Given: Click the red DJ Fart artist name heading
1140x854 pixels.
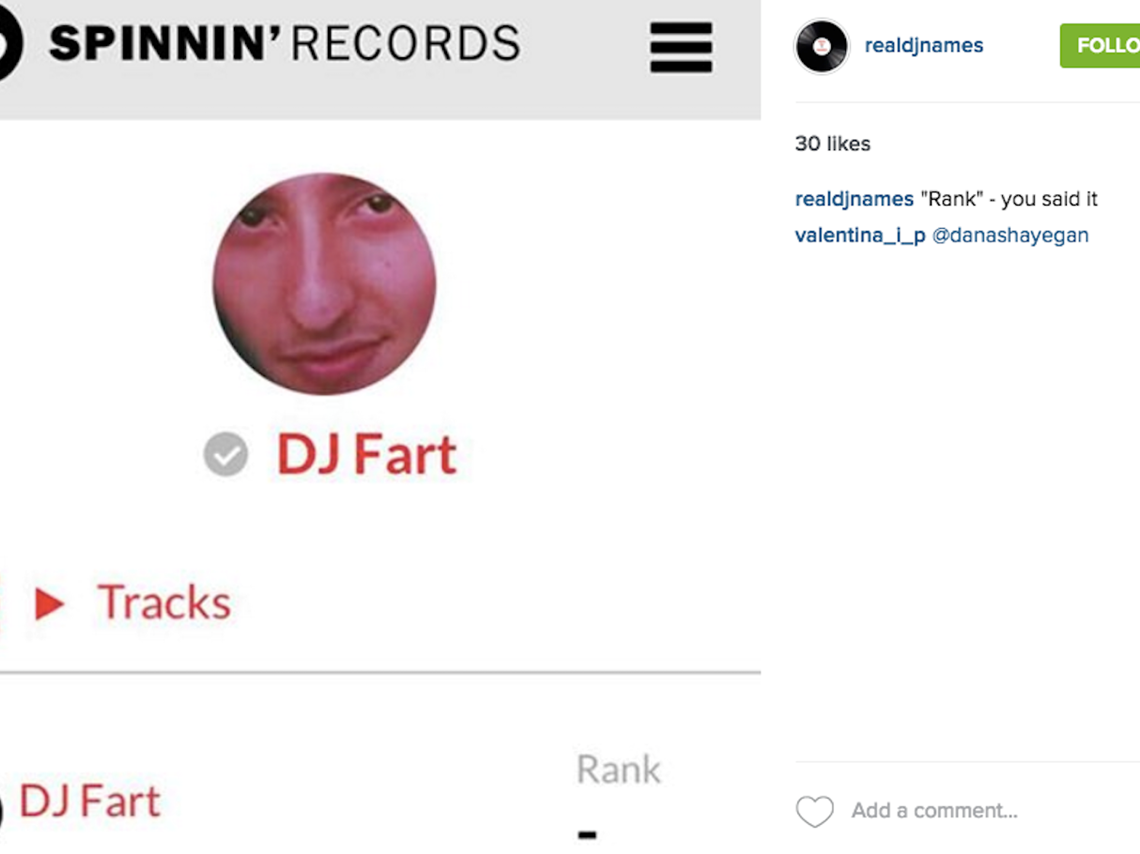Looking at the screenshot, I should tap(366, 454).
